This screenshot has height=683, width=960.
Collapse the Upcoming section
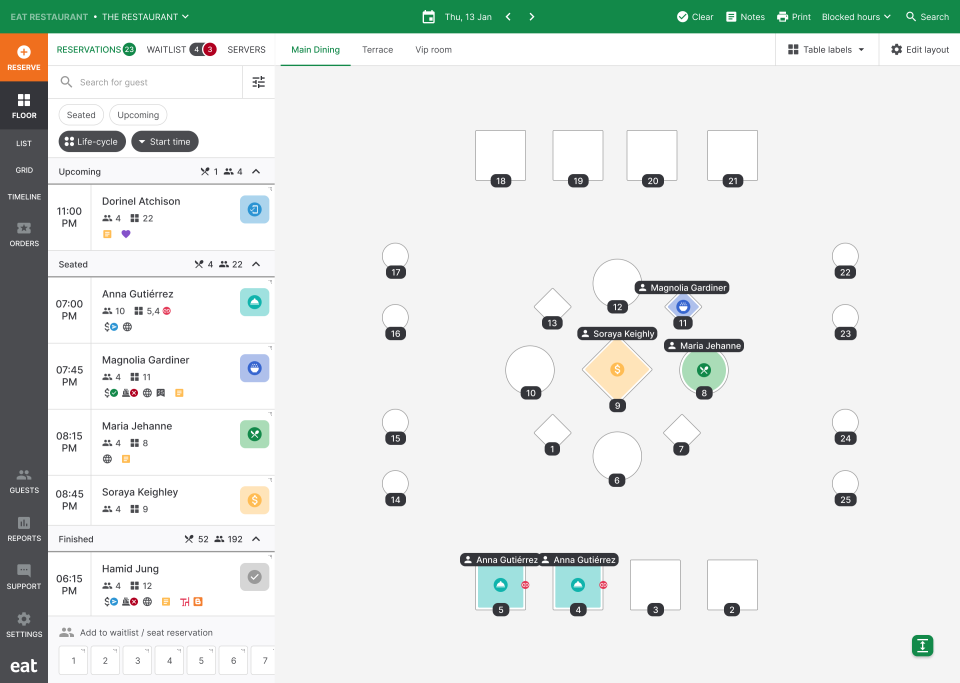click(x=256, y=171)
